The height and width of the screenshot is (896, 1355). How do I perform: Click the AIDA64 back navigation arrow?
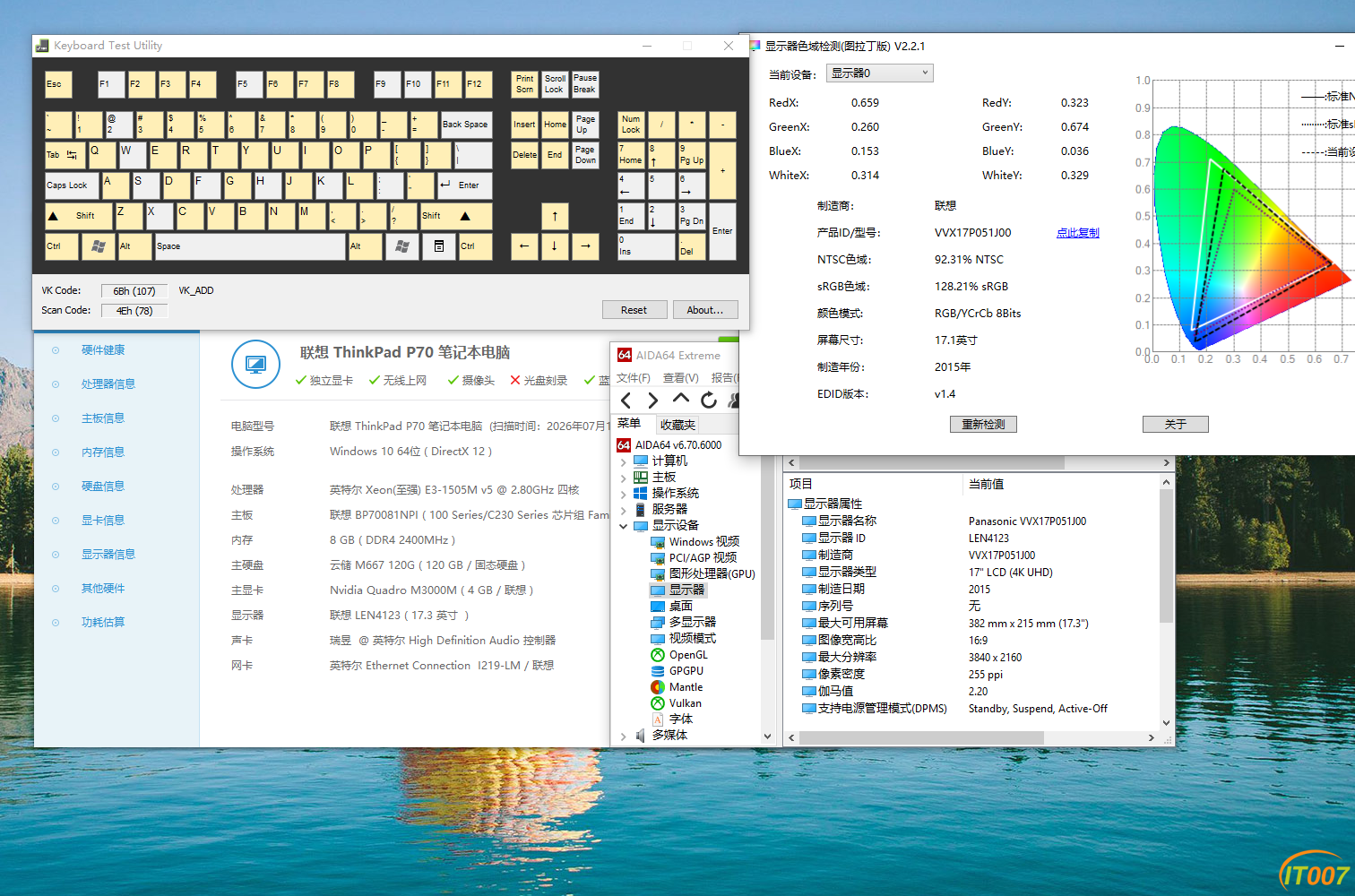tap(626, 401)
